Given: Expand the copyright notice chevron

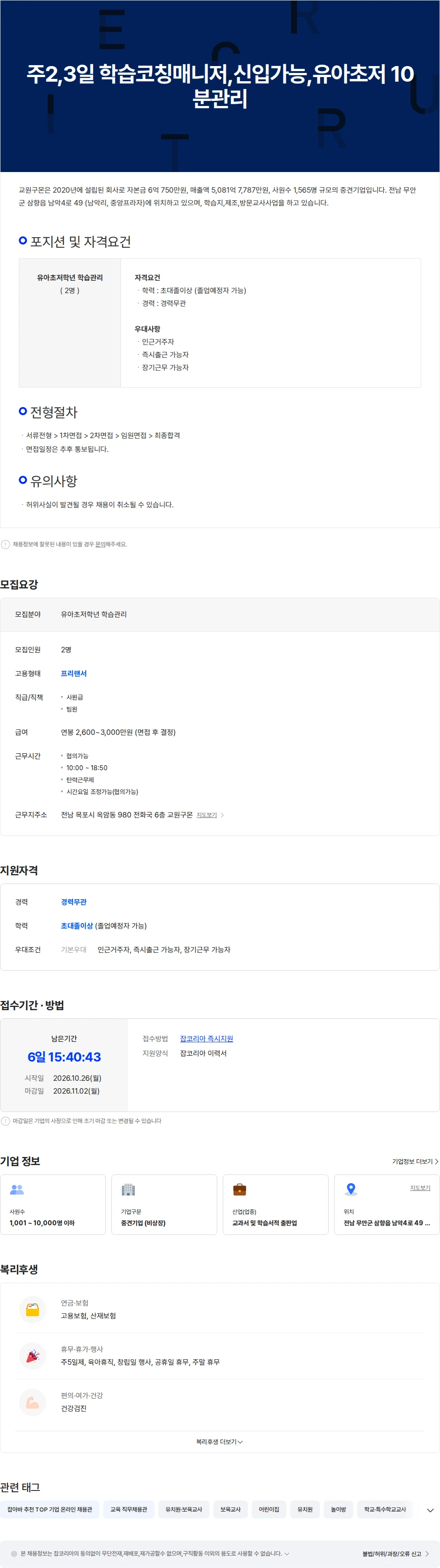Looking at the screenshot, I should (287, 1553).
